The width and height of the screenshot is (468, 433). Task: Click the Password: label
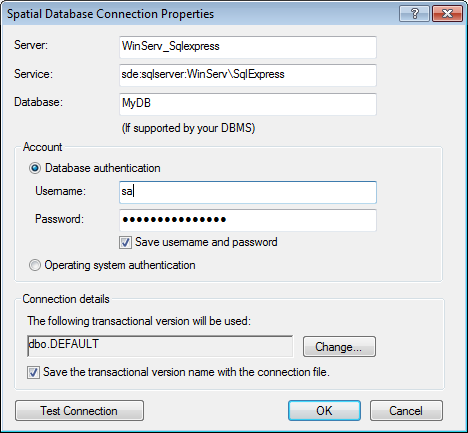[x=59, y=219]
